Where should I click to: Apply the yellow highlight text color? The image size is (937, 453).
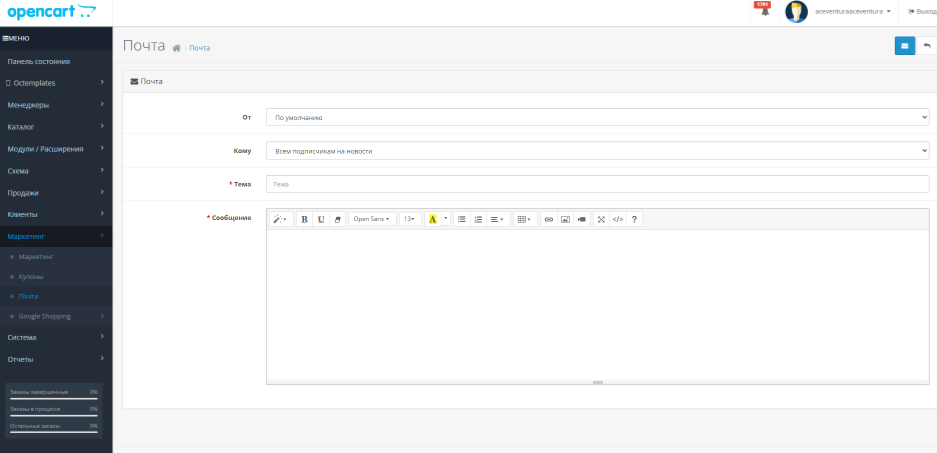433,219
